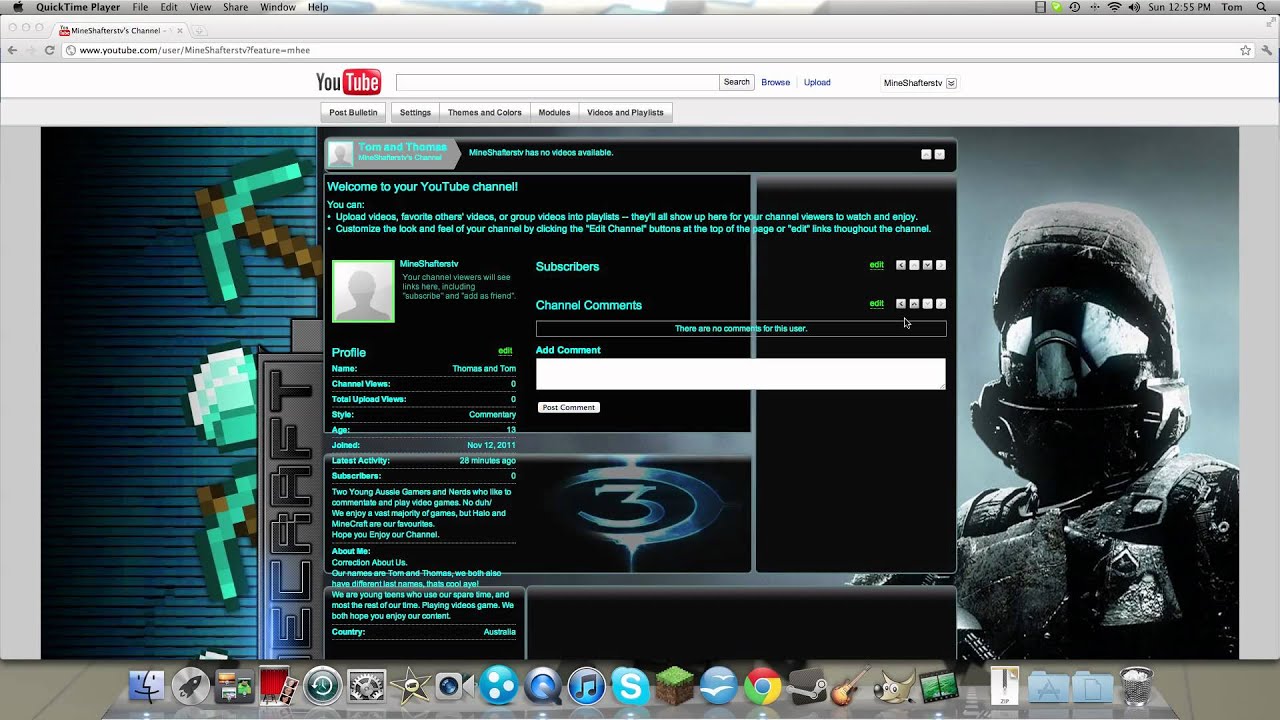This screenshot has width=1280, height=720.
Task: Open the File menu
Action: click(x=140, y=7)
